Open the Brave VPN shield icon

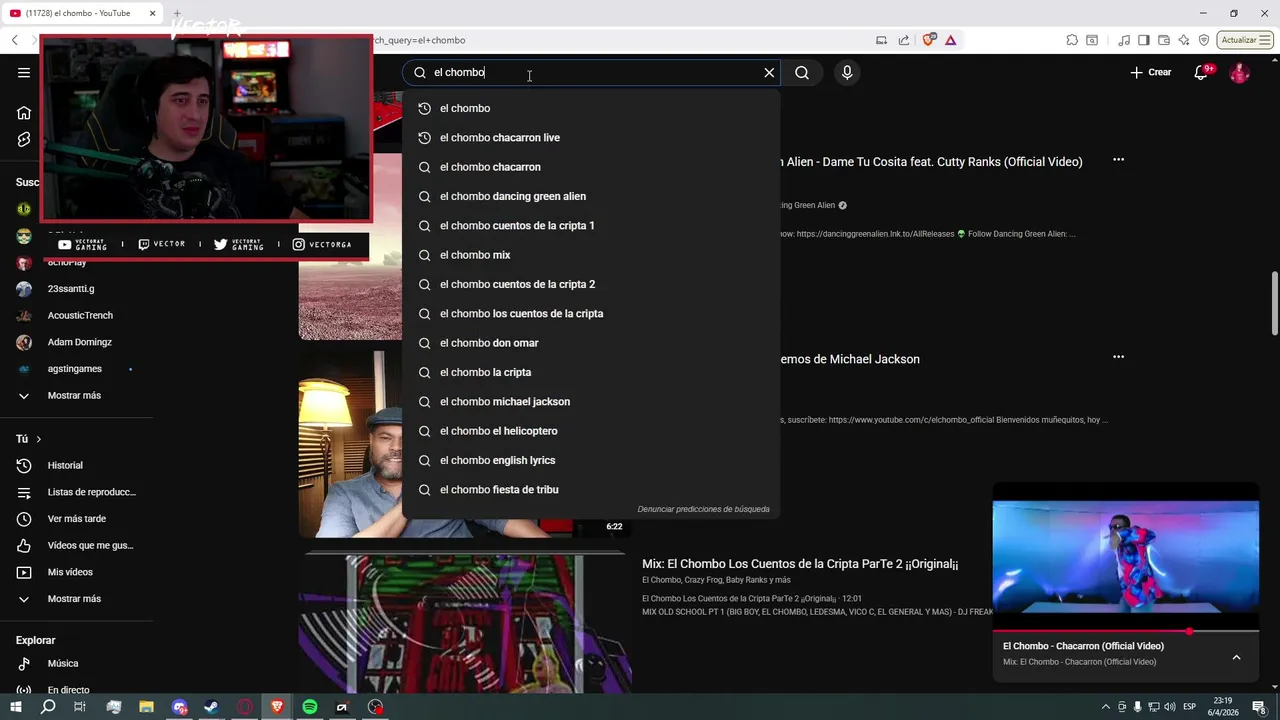(x=1204, y=40)
